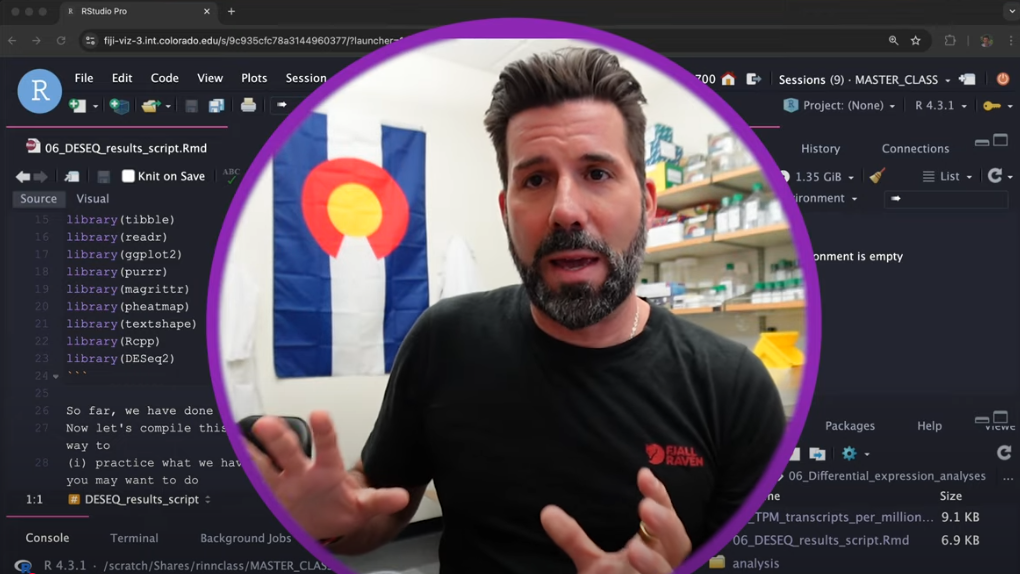The height and width of the screenshot is (574, 1020).
Task: Reload the browser page
Action: coord(60,40)
